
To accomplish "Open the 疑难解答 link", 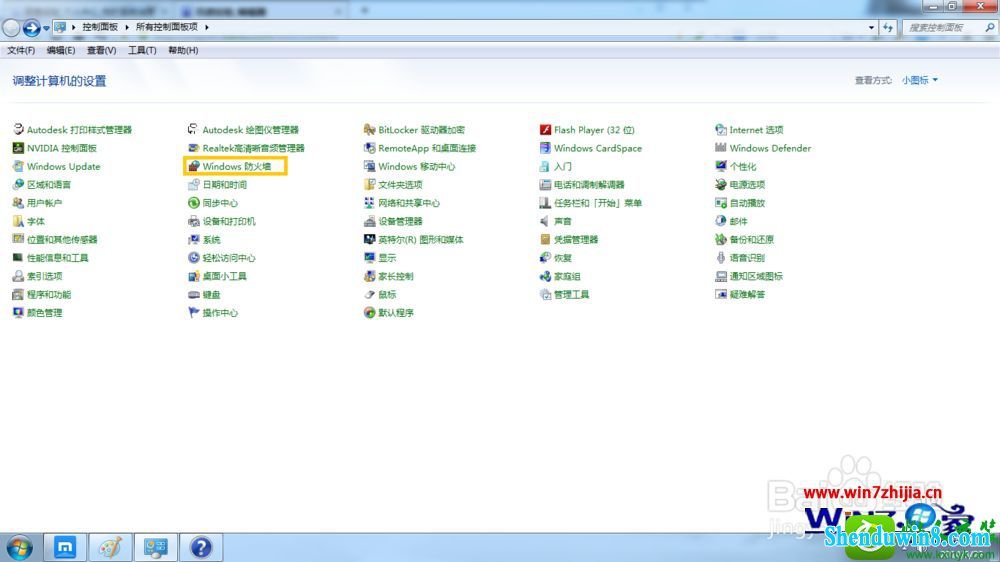I will [x=747, y=295].
